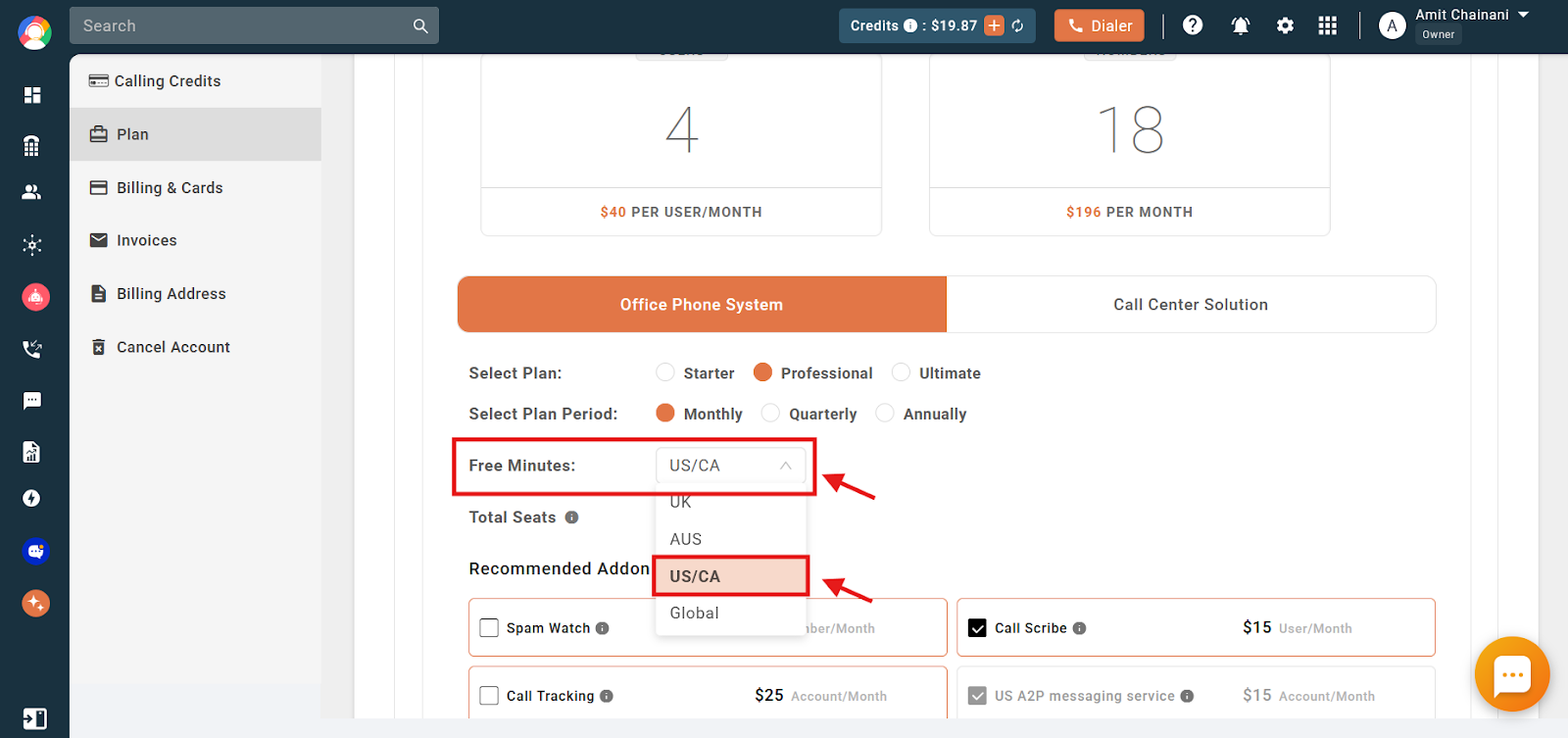
Task: Open Billing & Cards menu item
Action: (x=196, y=187)
